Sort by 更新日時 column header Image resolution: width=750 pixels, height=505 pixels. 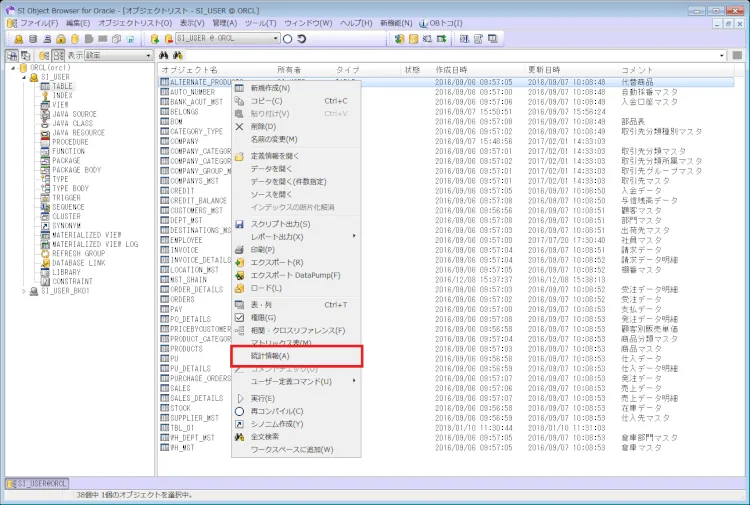click(x=544, y=70)
